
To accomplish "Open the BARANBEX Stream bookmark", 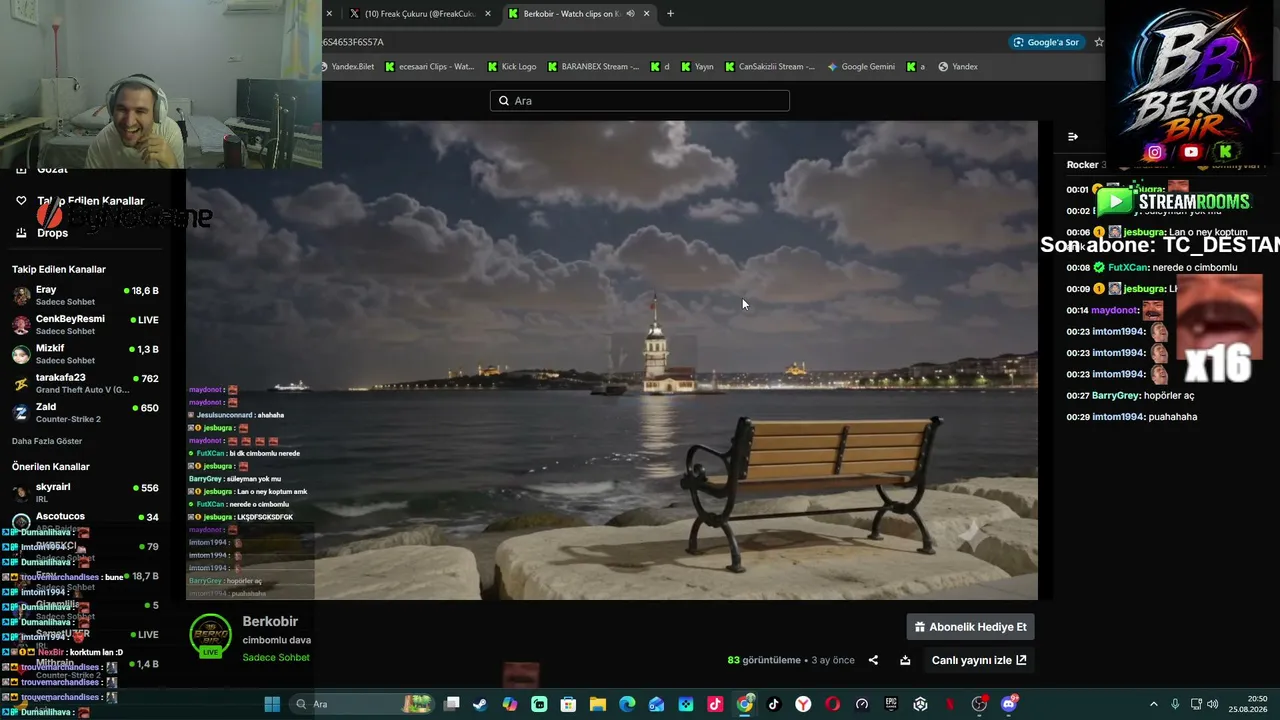I will pyautogui.click(x=593, y=67).
